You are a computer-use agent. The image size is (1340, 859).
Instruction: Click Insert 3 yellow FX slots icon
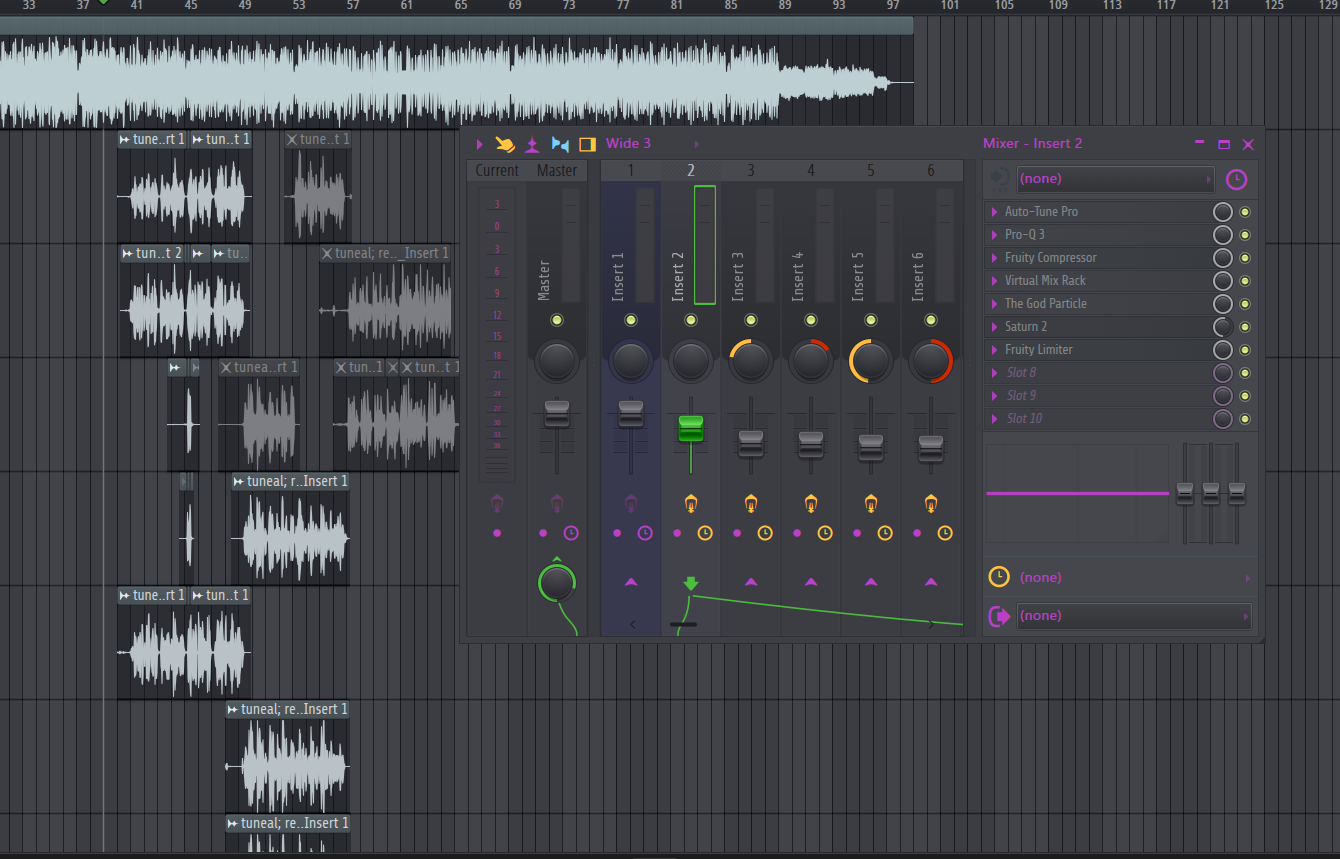point(751,503)
